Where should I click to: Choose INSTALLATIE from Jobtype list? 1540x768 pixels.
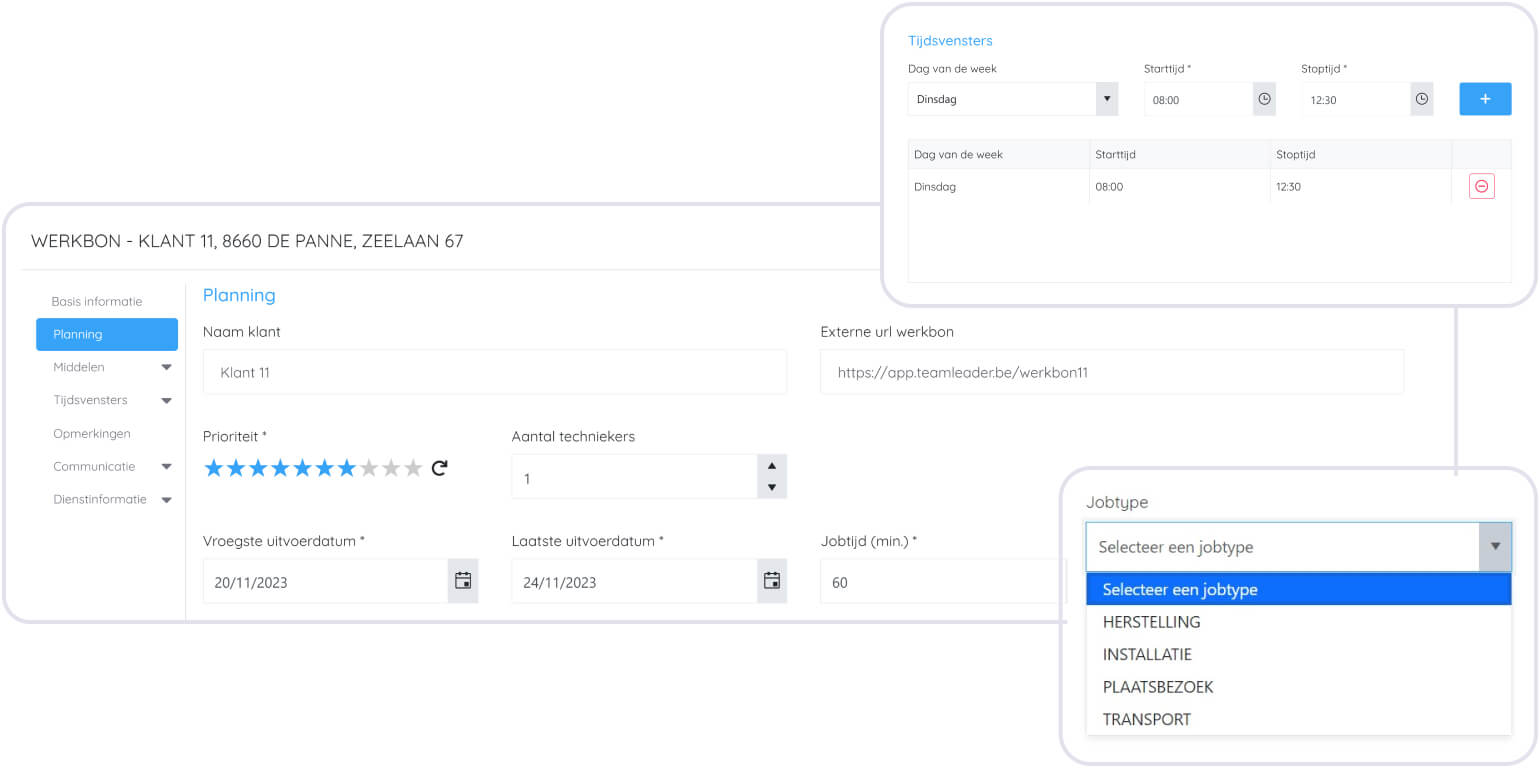(x=1298, y=654)
